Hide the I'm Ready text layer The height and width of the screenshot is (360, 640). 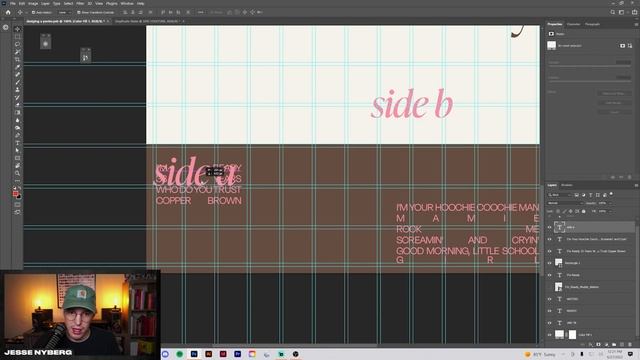[x=549, y=275]
